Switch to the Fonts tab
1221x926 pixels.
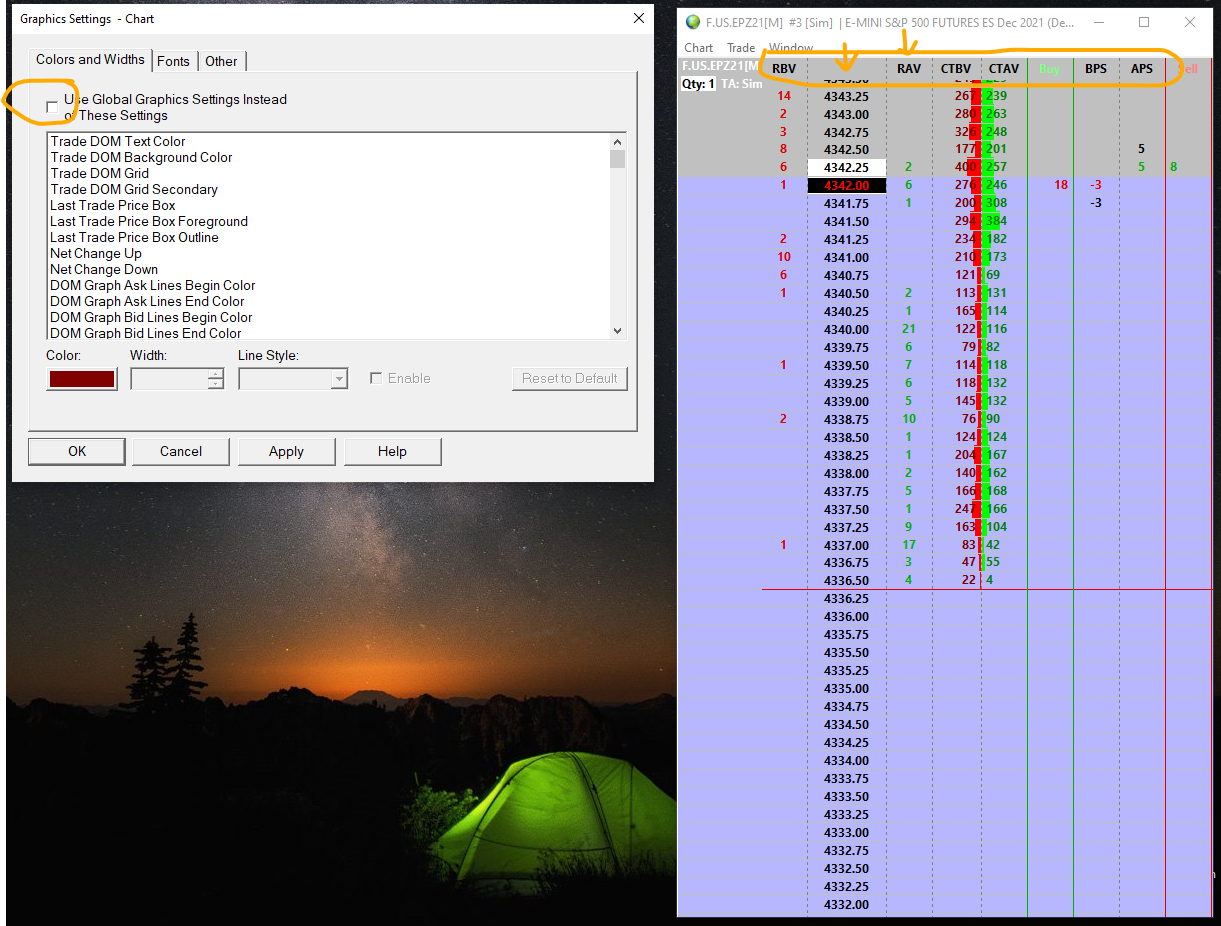[x=173, y=61]
